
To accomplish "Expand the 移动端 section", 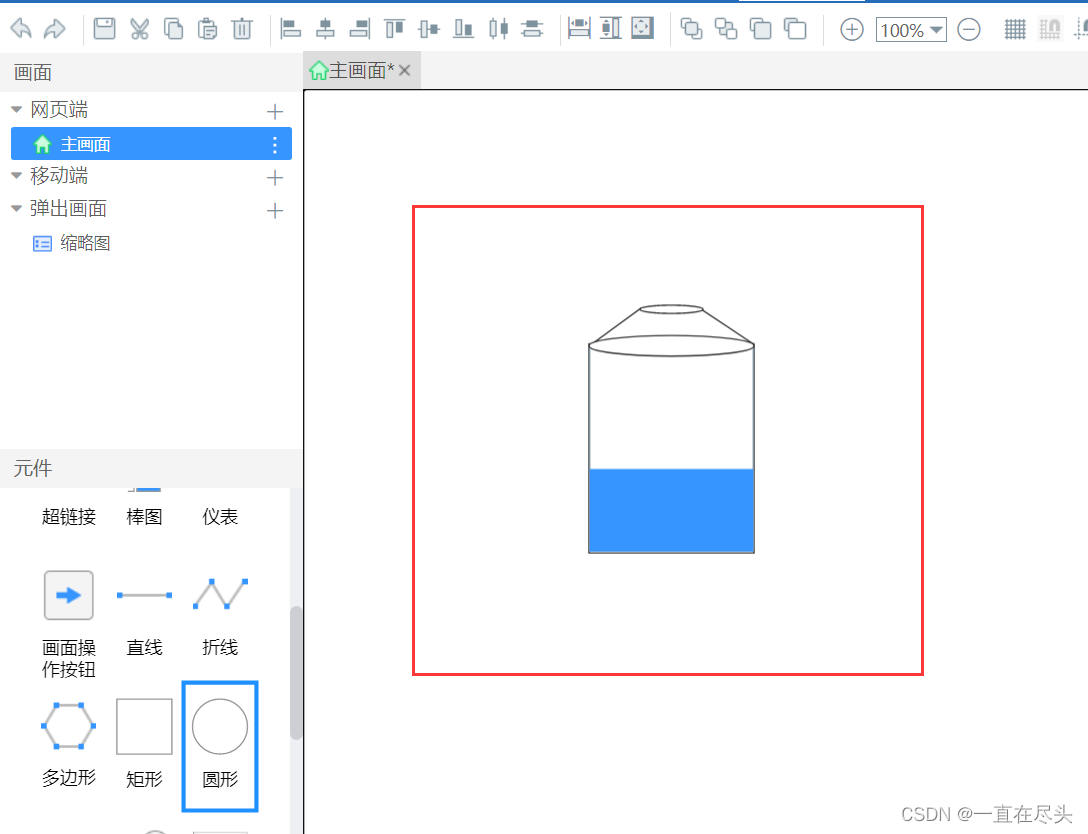I will pos(16,175).
